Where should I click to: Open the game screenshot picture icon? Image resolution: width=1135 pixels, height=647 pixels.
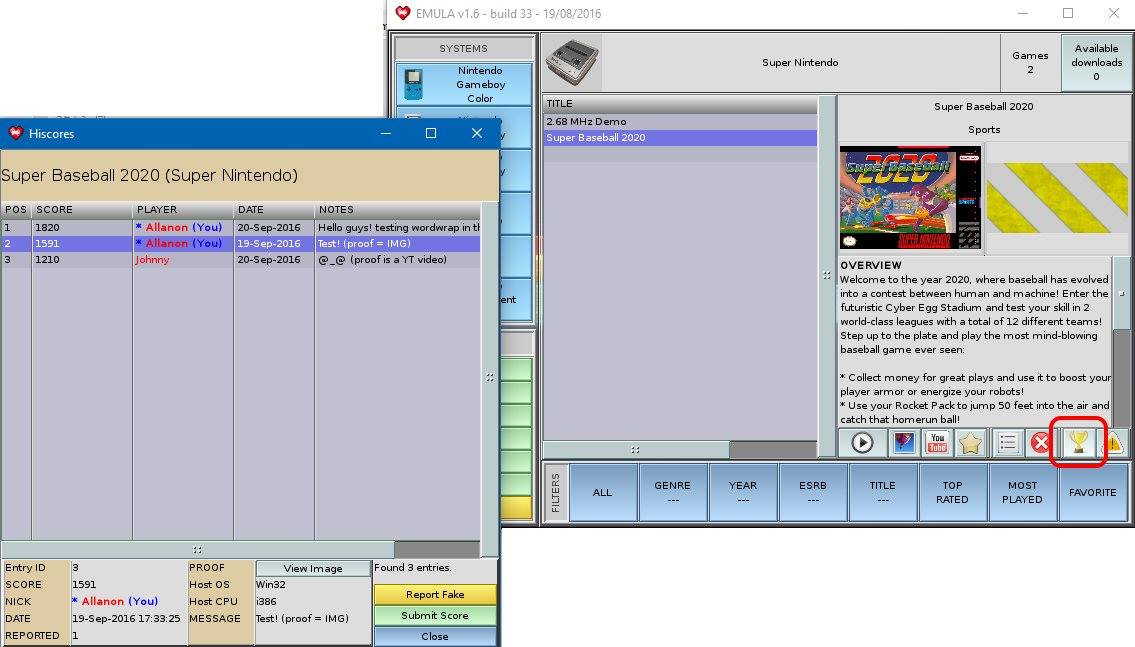904,442
